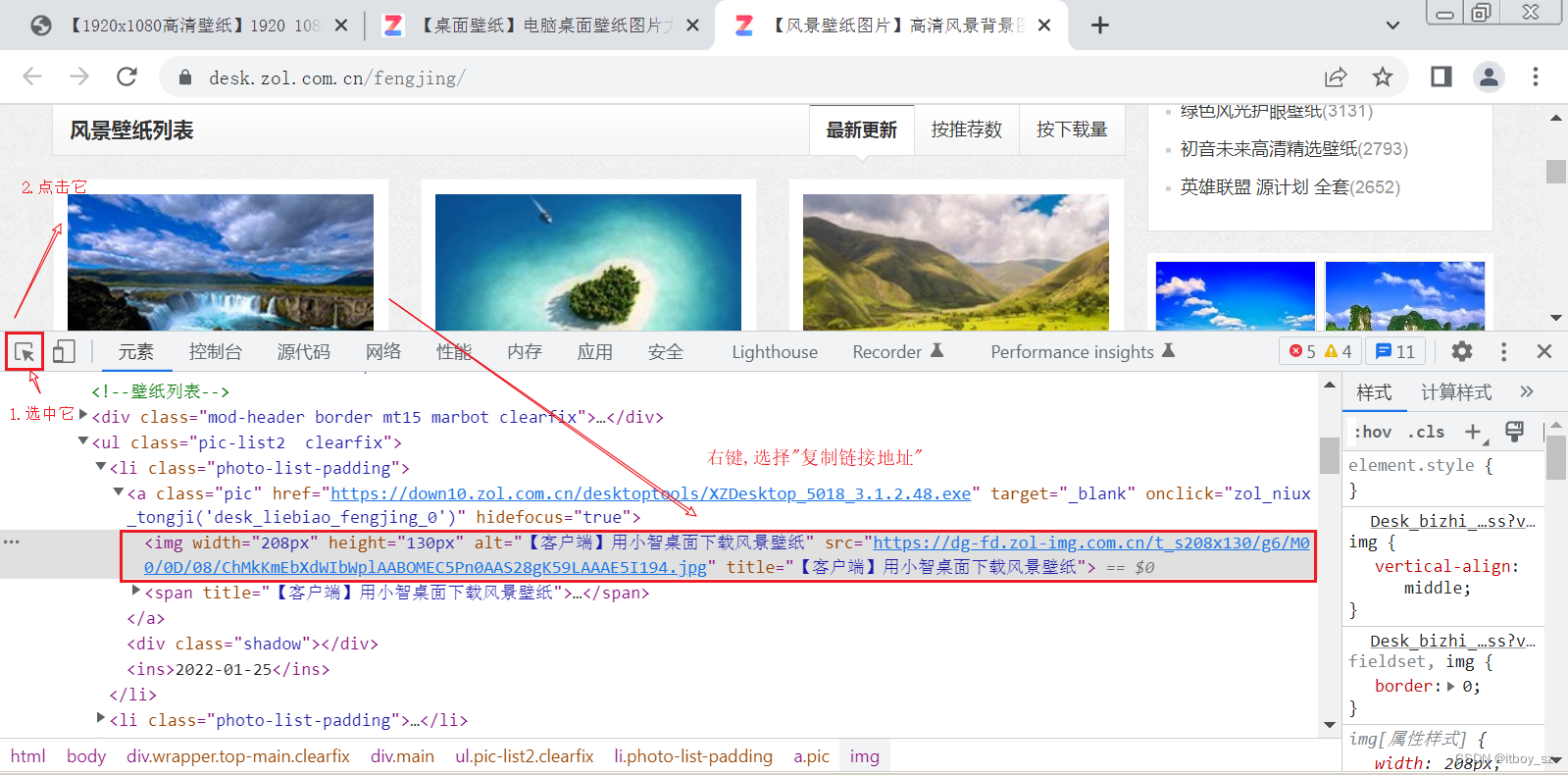The width and height of the screenshot is (1568, 775).
Task: Open DevTools more options menu
Action: [1503, 351]
